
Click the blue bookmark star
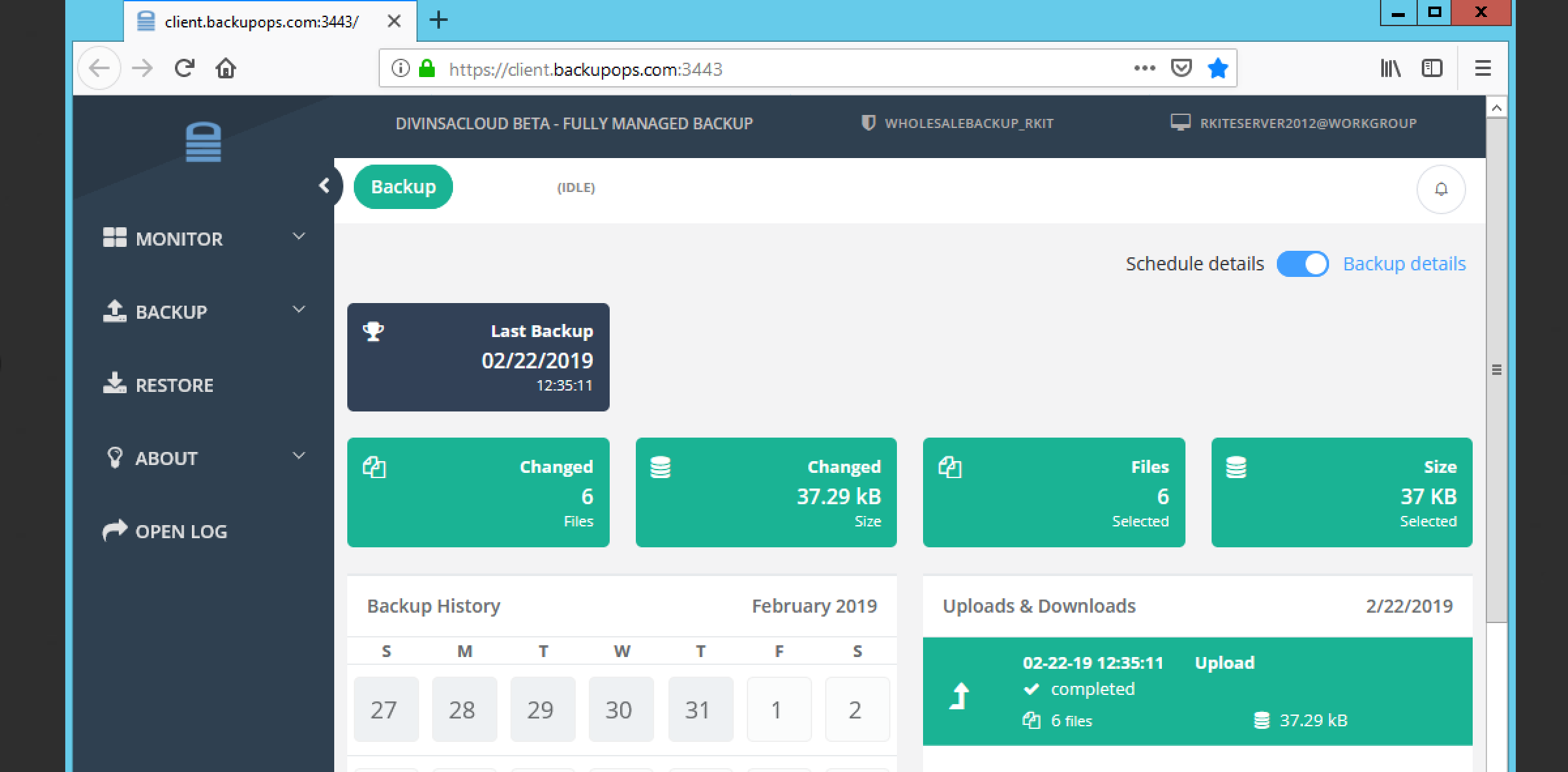point(1217,68)
